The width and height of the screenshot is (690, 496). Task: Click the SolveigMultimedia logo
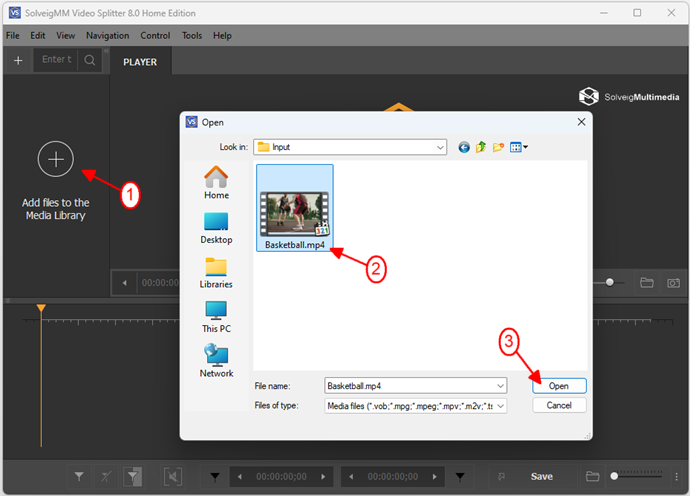tap(629, 96)
